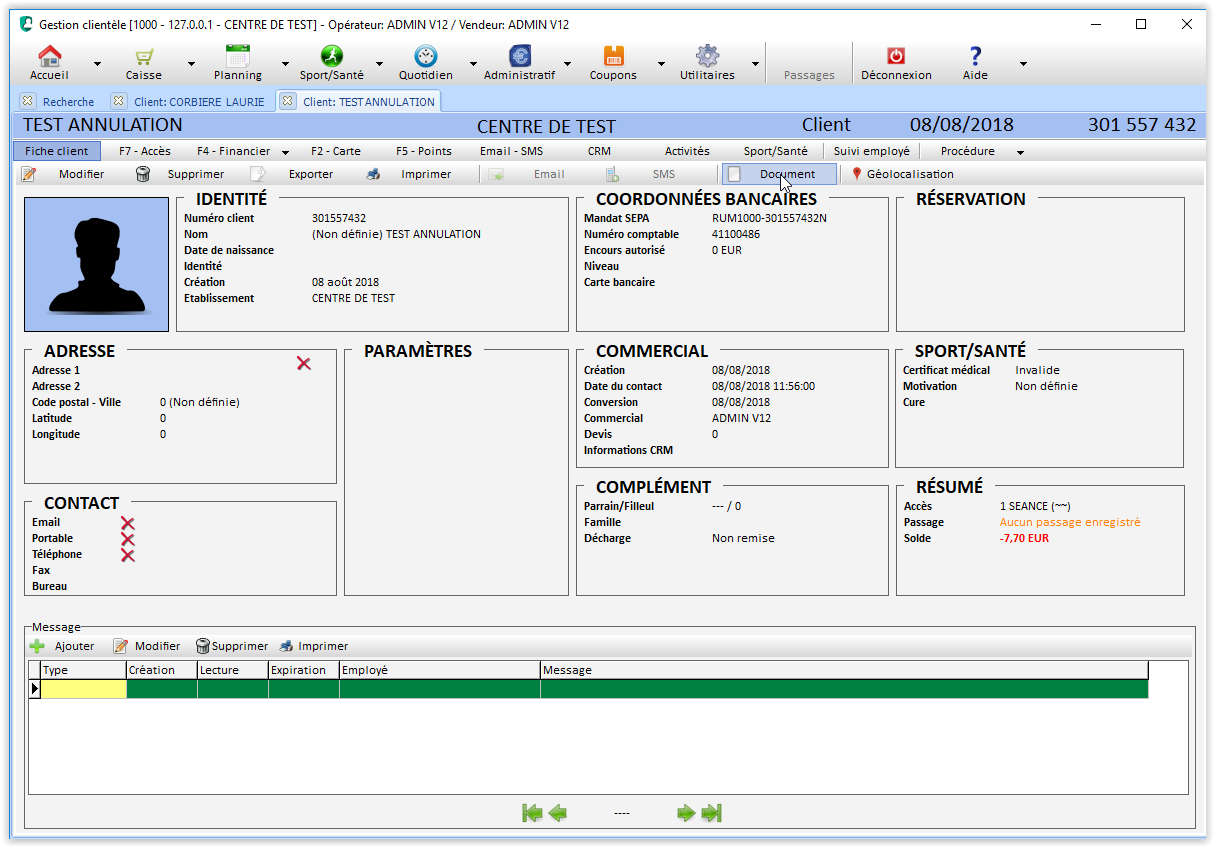Expand the F4 - Financier dropdown arrow

point(286,152)
